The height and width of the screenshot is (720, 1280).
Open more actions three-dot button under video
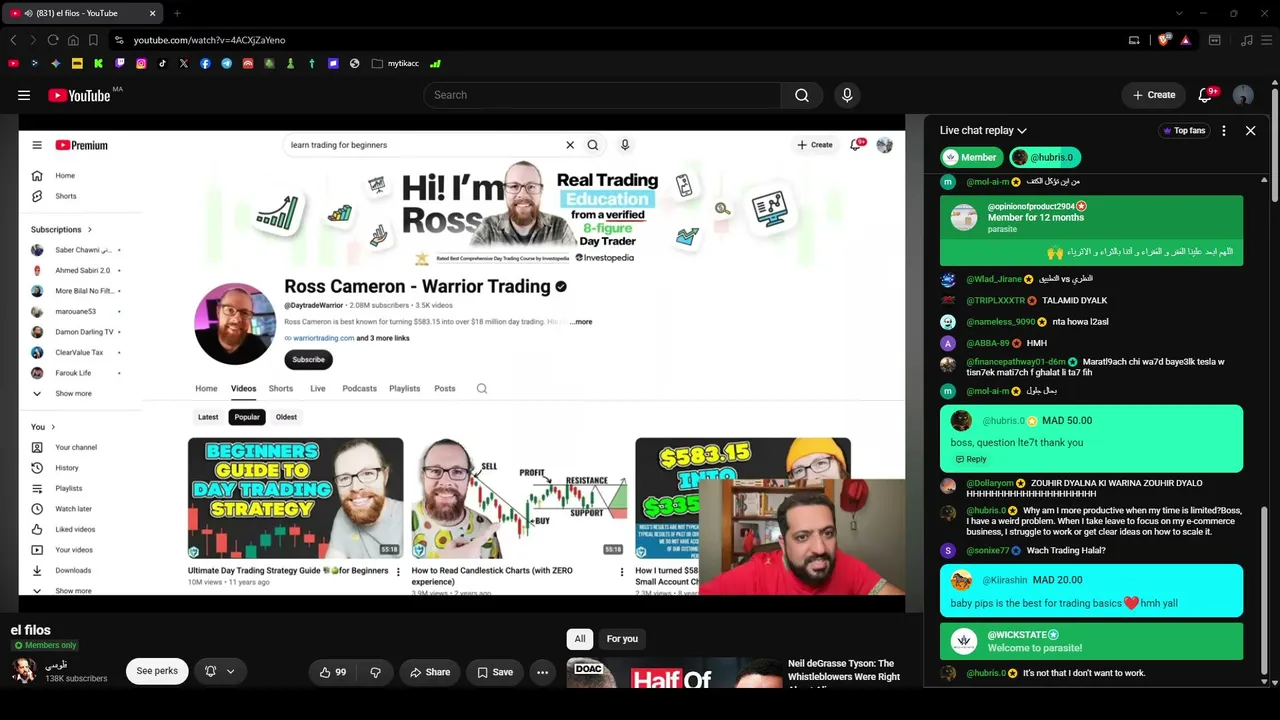542,672
